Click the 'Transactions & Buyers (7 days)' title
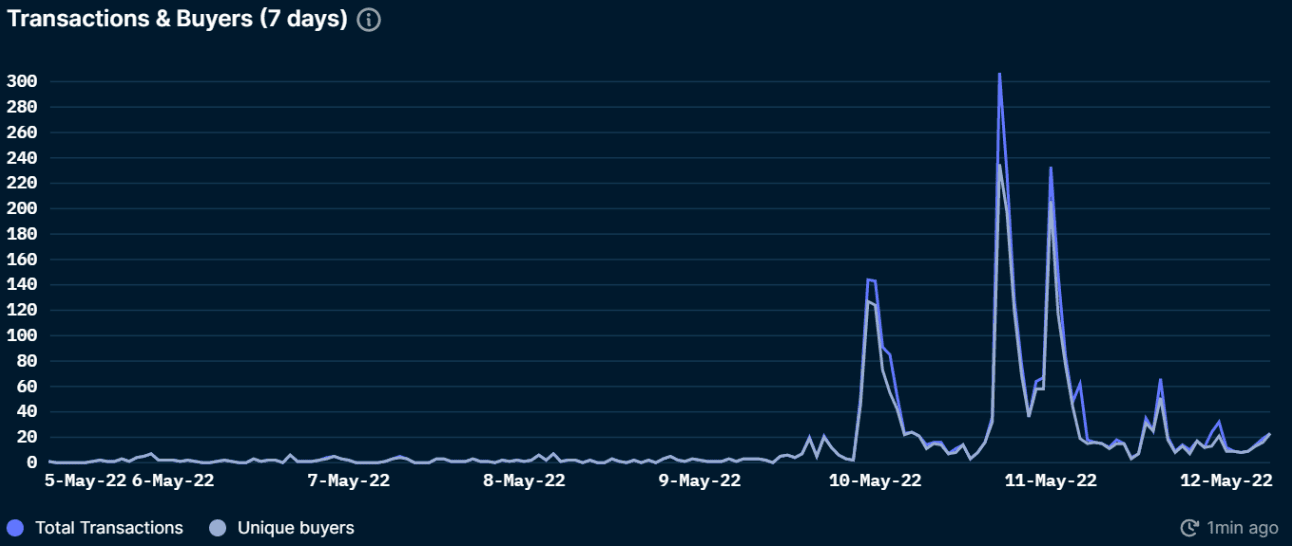 (x=178, y=20)
